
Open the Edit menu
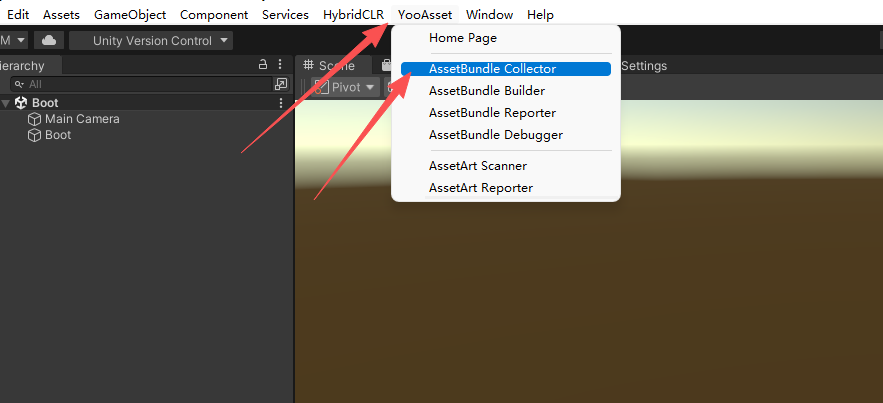pos(18,15)
